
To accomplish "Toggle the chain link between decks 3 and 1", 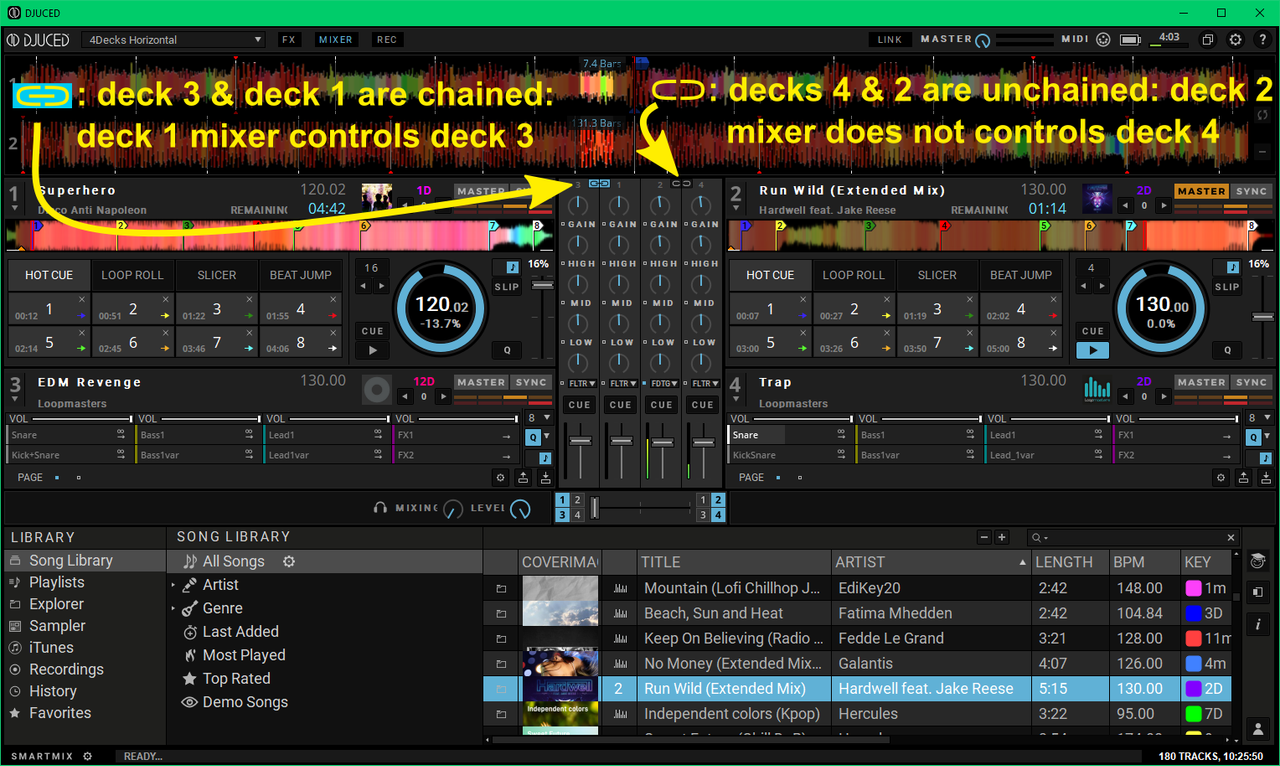I will point(599,184).
